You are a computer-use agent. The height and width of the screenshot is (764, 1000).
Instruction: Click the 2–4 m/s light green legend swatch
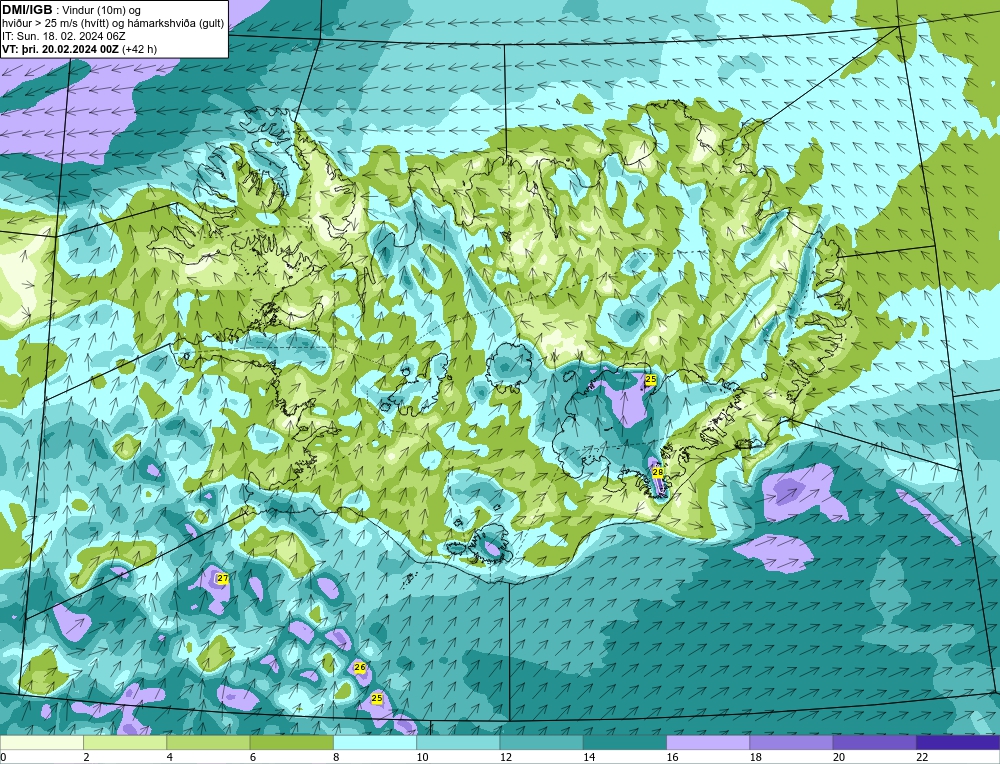tap(125, 743)
